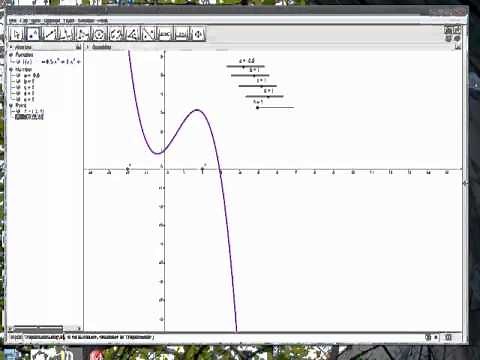Open the white house-shaped taskbar icon

point(41,355)
